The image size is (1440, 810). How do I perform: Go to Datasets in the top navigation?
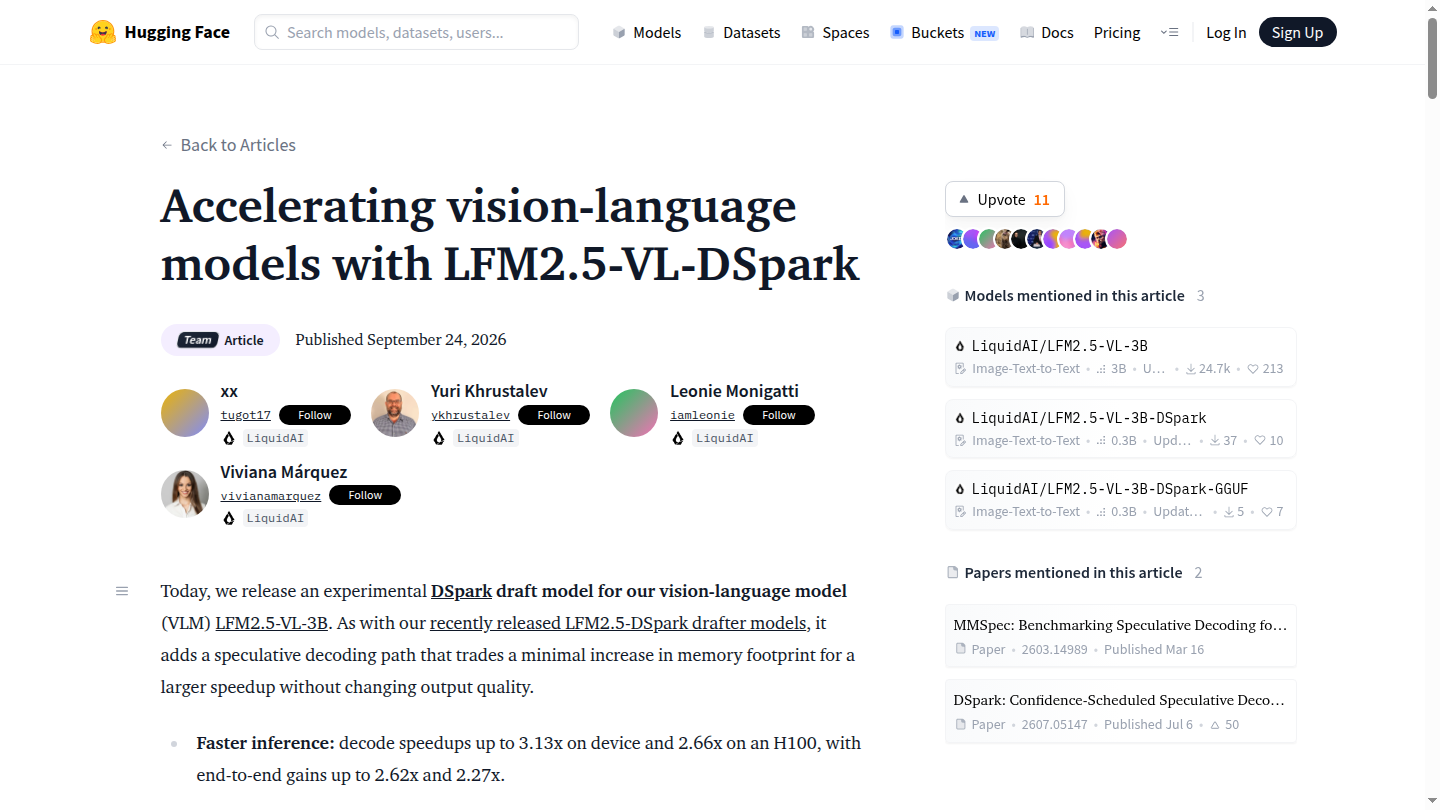(741, 32)
